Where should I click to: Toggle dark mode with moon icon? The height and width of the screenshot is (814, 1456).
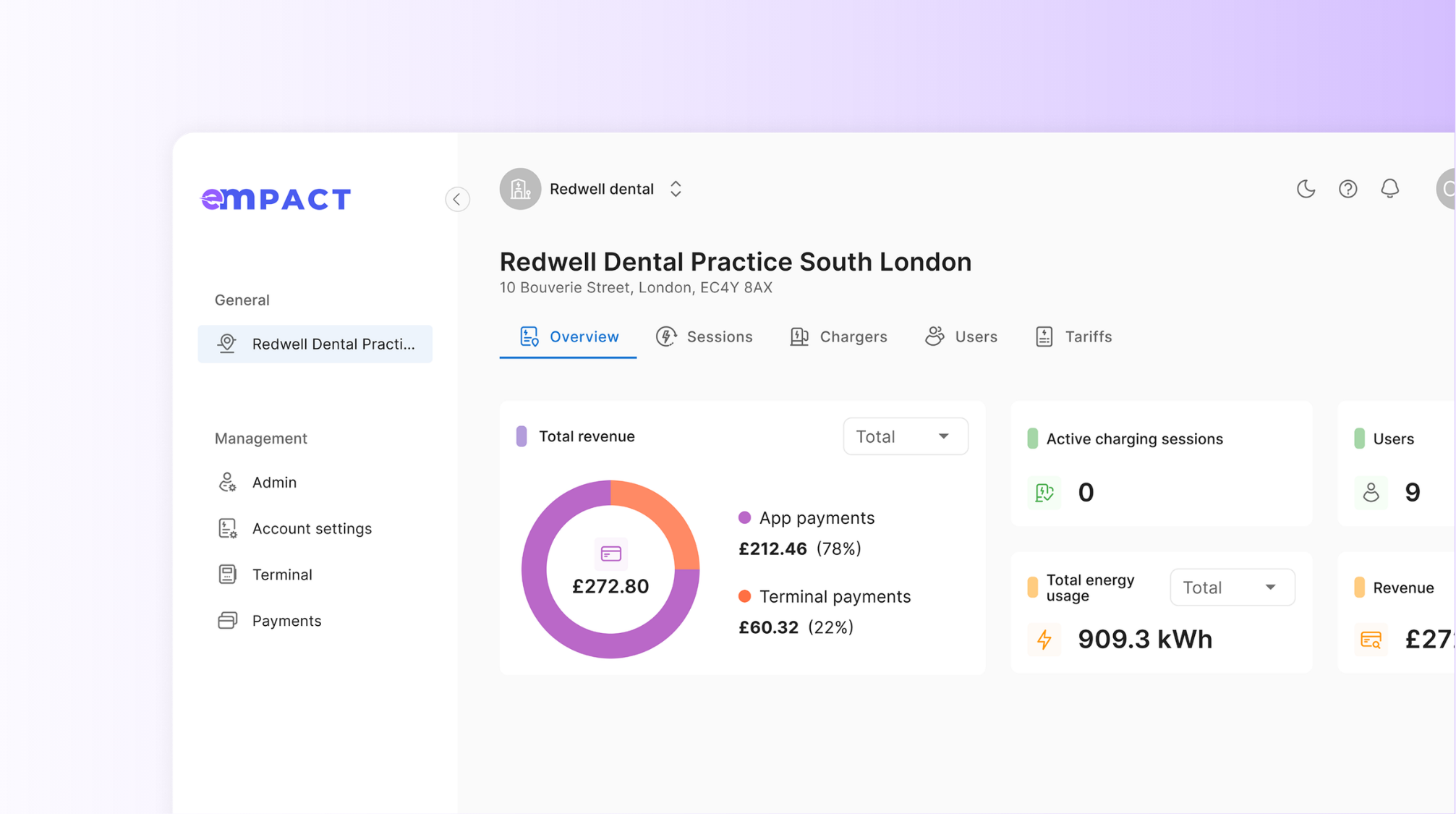click(1306, 189)
